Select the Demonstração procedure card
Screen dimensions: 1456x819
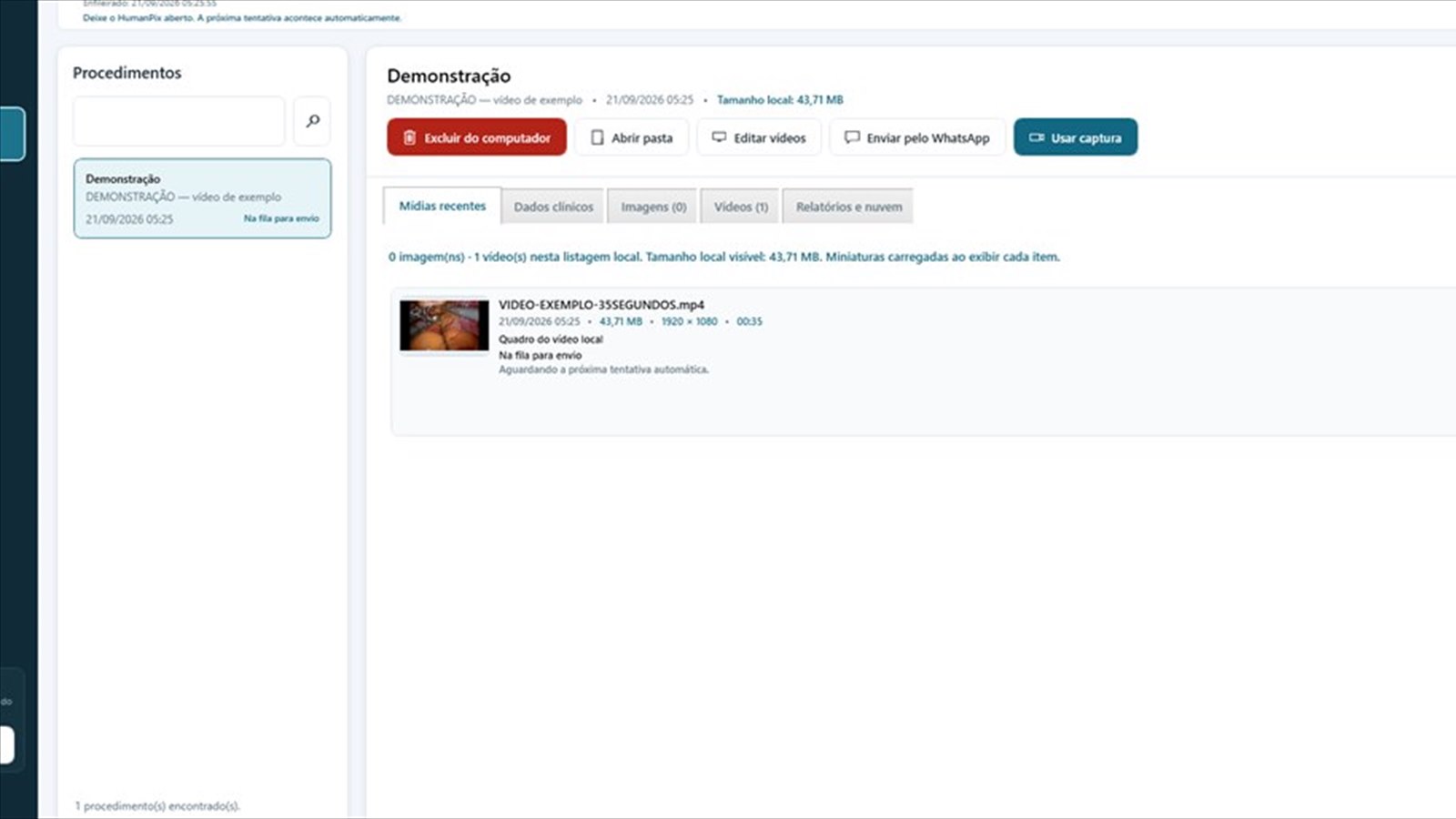[202, 198]
